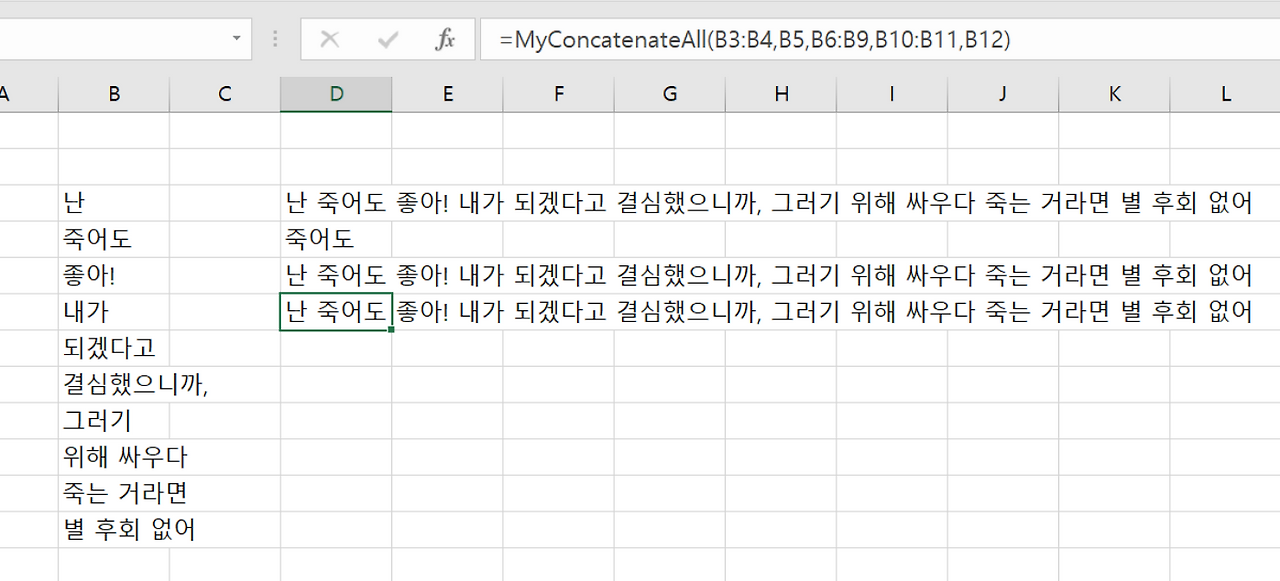Select the cell containing 내가

[113, 311]
